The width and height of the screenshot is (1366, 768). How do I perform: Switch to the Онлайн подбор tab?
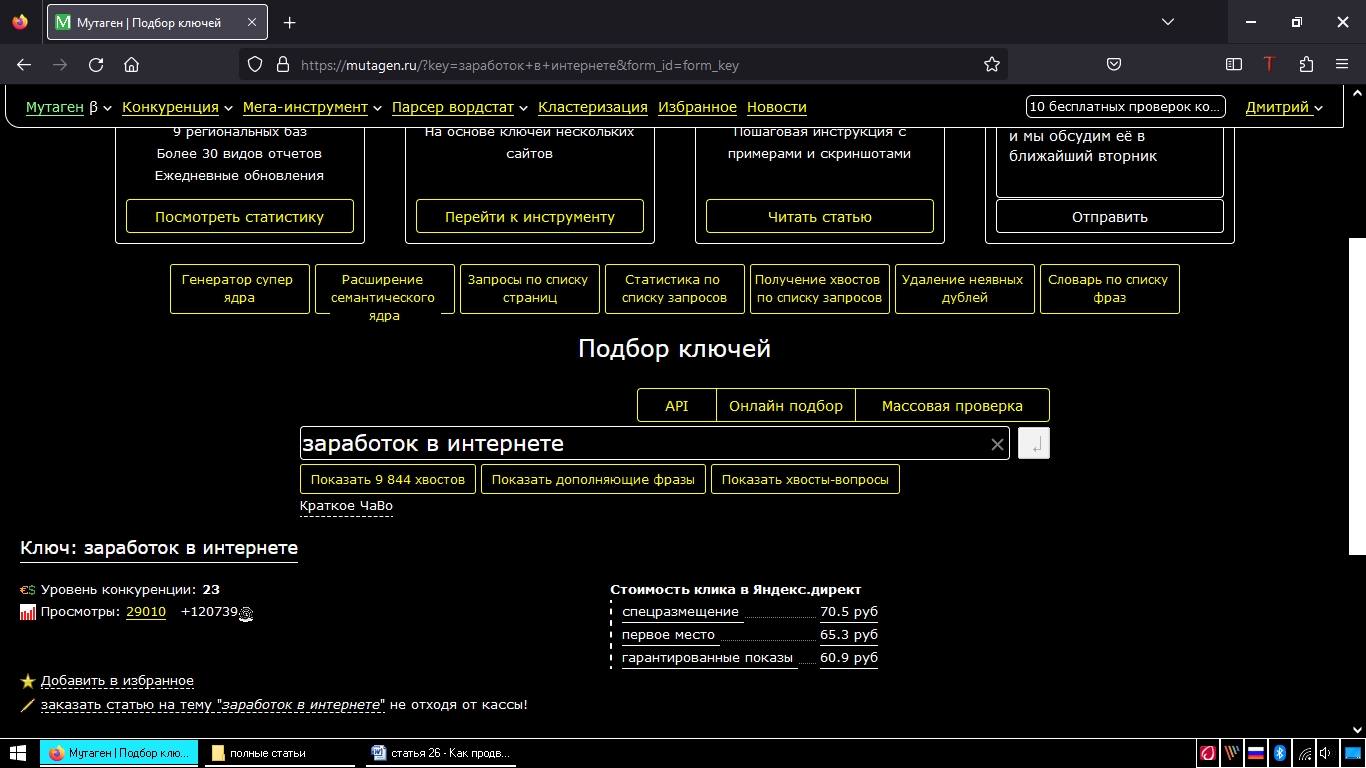[786, 406]
